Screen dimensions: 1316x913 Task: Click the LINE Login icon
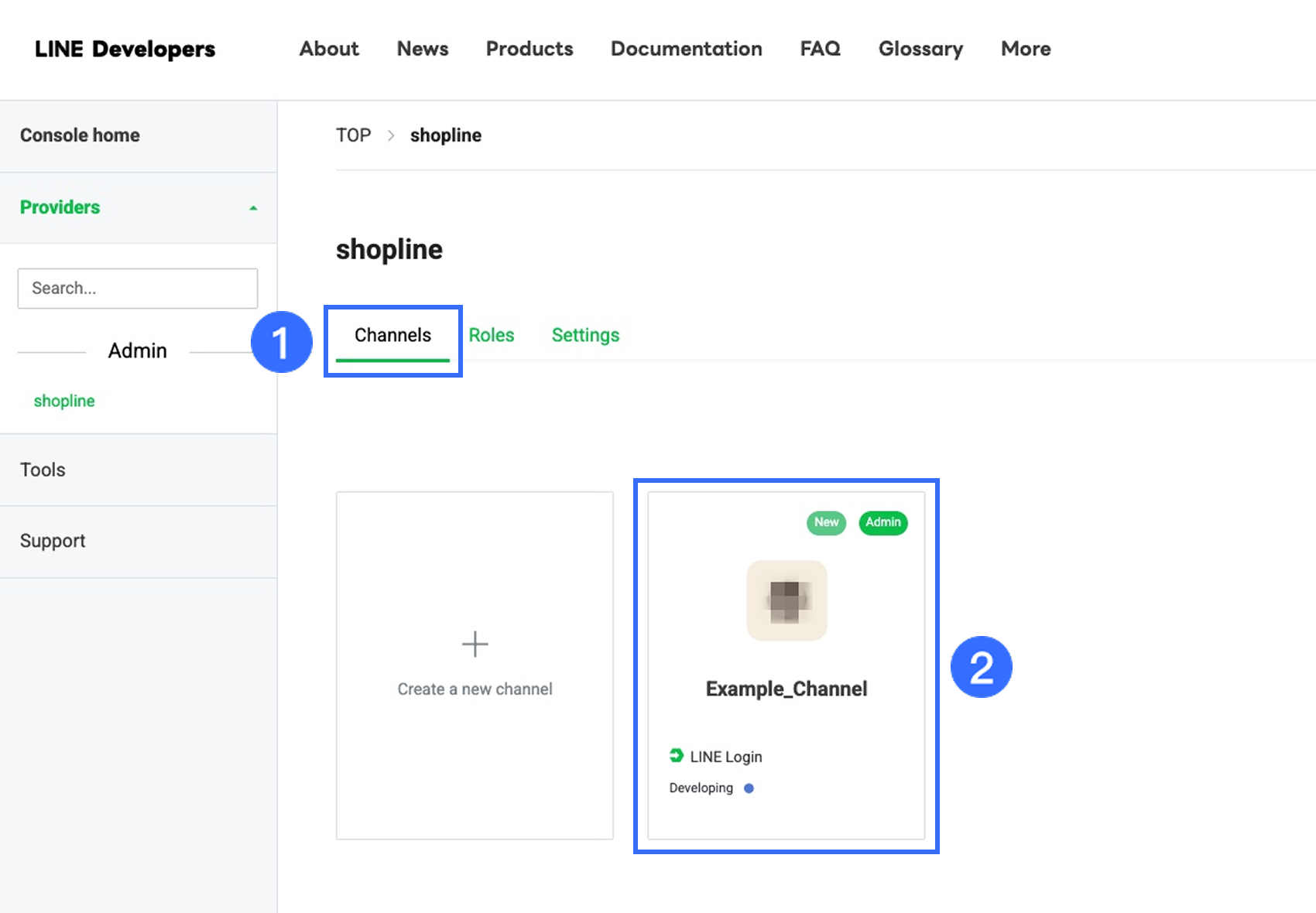[677, 756]
